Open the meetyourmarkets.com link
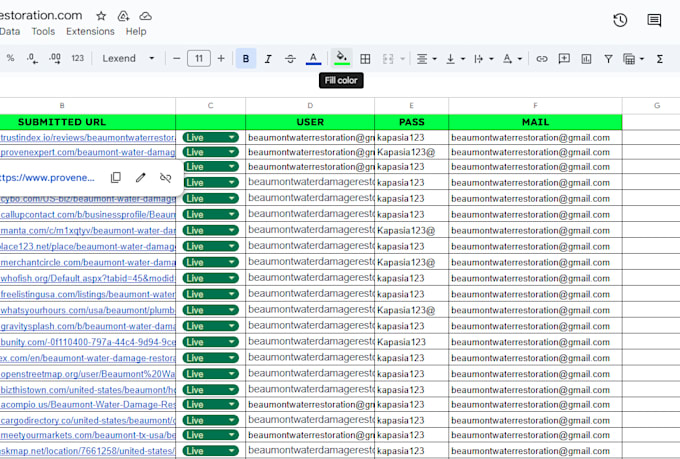The height and width of the screenshot is (459, 680). point(88,435)
